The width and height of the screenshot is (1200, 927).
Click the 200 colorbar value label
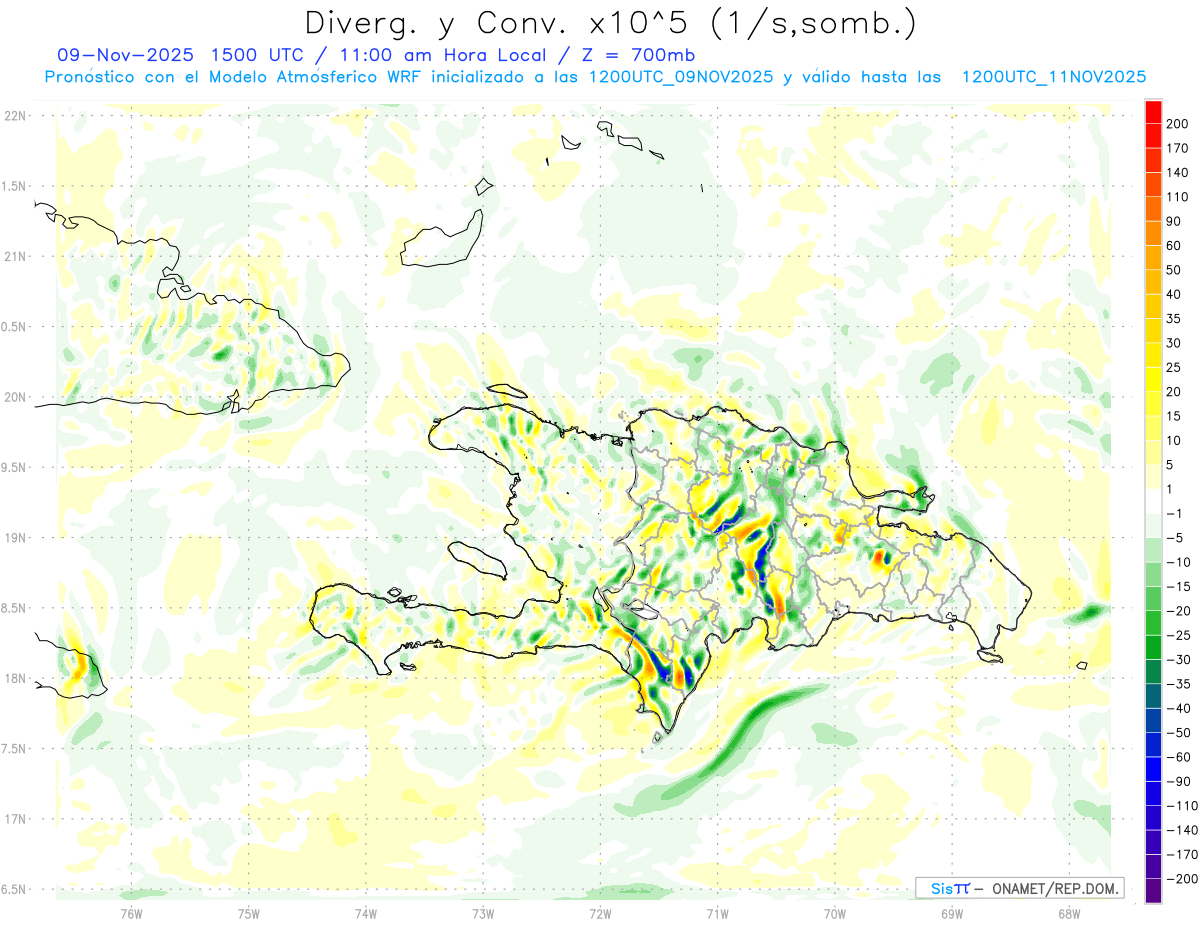(1177, 123)
